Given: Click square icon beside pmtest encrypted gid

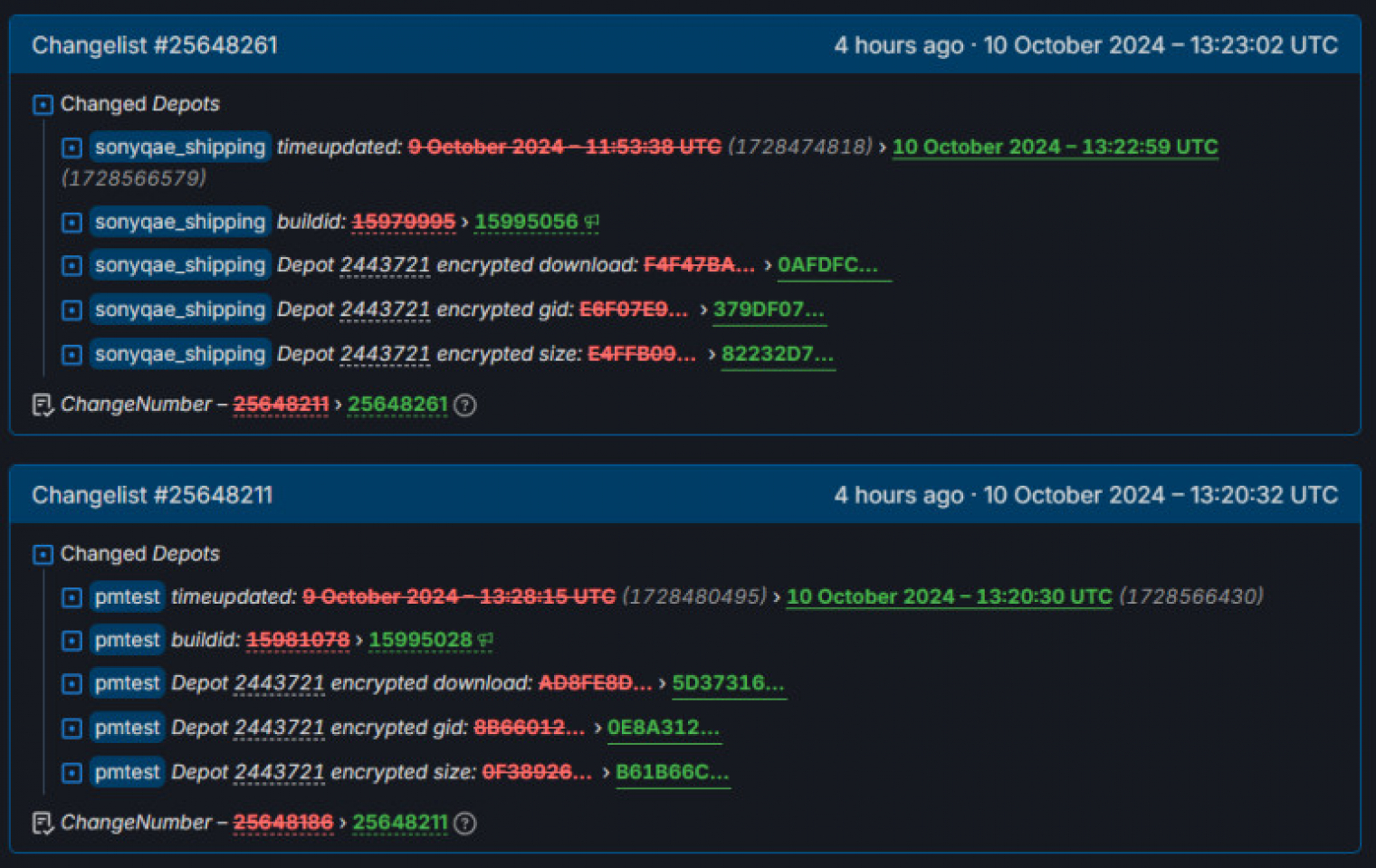Looking at the screenshot, I should click(x=72, y=729).
